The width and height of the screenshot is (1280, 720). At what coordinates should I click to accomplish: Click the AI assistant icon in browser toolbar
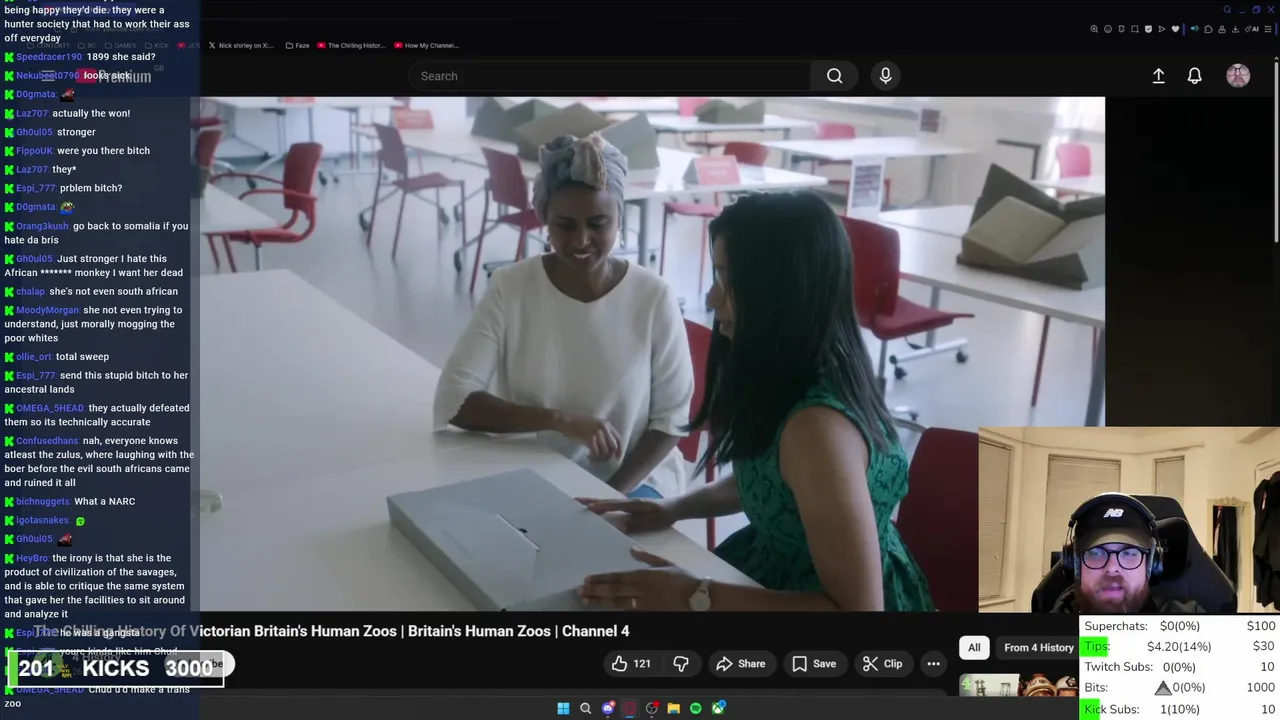coord(1252,29)
